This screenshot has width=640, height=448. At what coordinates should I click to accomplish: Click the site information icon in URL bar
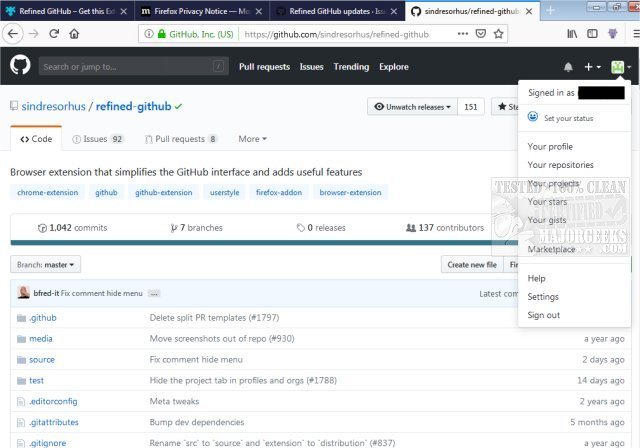[149, 34]
